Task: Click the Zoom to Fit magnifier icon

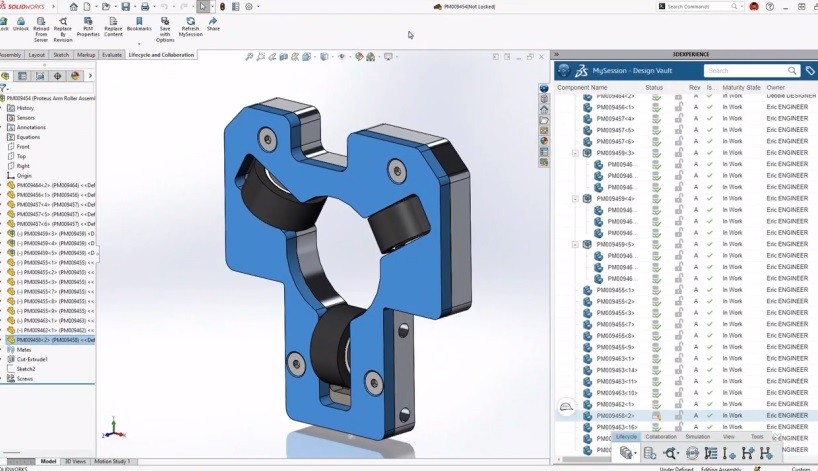Action: click(x=249, y=57)
